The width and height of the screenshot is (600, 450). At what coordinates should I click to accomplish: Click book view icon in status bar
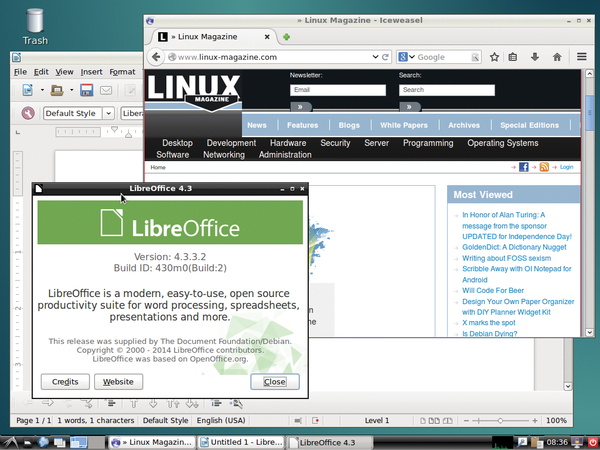point(447,421)
